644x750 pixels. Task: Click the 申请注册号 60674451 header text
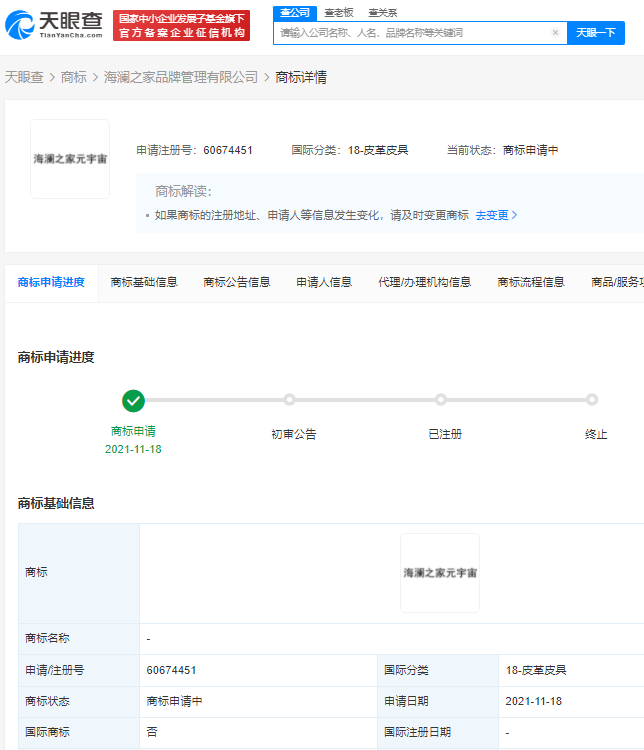click(x=194, y=150)
